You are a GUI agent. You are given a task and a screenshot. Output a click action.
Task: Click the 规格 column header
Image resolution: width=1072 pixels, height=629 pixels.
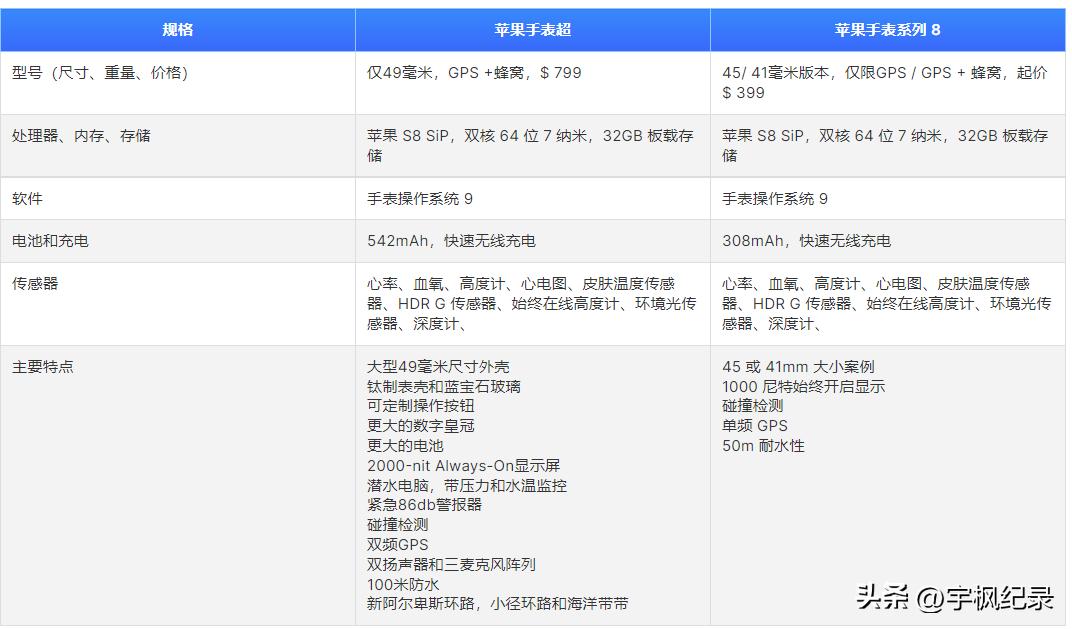[178, 29]
